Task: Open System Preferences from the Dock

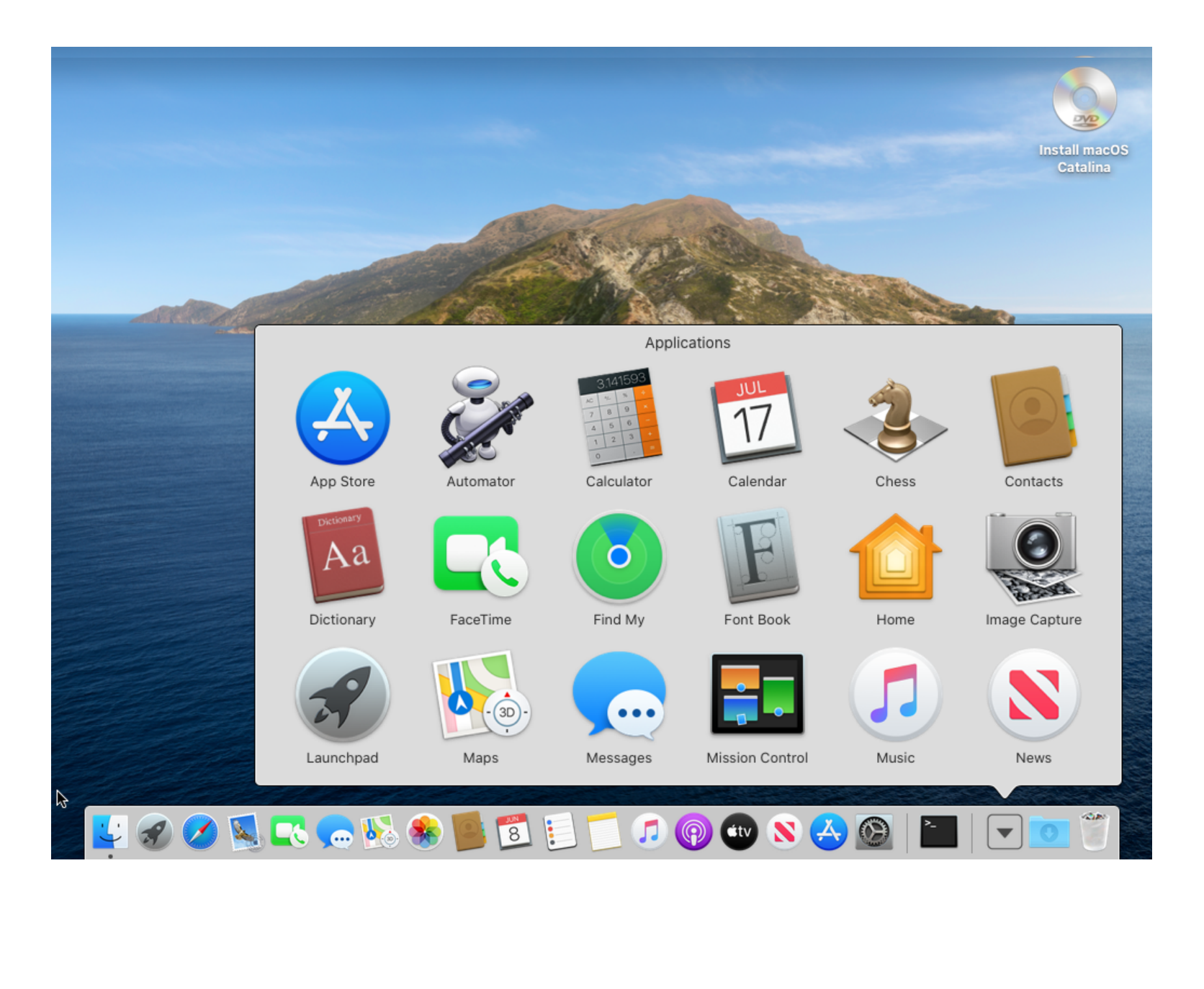Action: (873, 832)
